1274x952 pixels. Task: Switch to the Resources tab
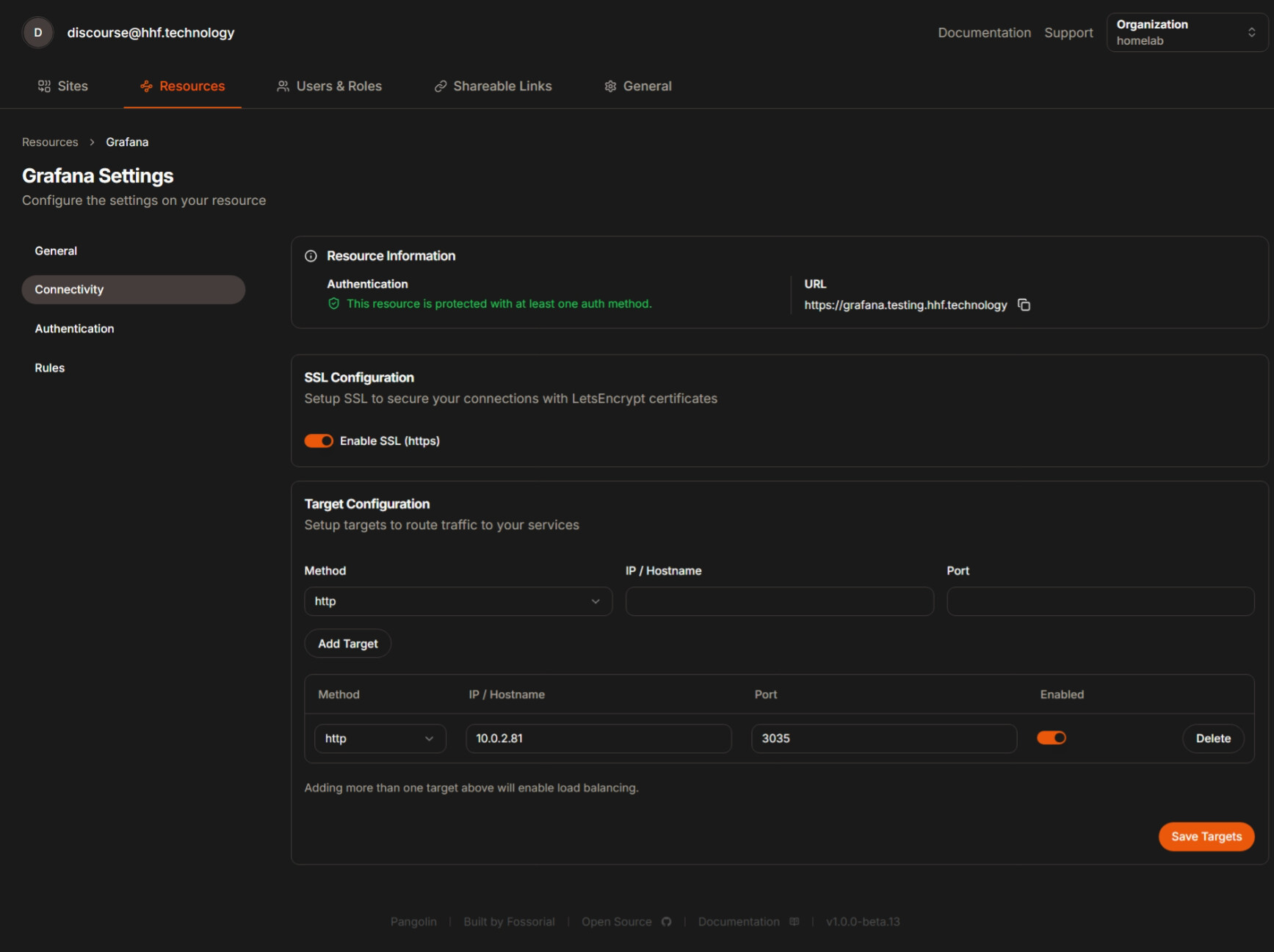(x=183, y=86)
